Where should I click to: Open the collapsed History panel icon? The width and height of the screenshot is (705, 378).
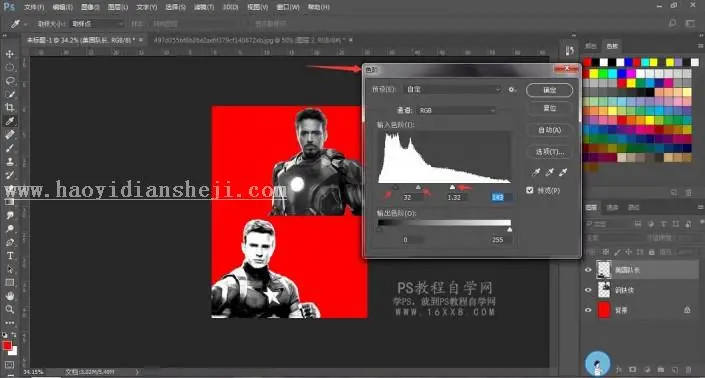570,50
